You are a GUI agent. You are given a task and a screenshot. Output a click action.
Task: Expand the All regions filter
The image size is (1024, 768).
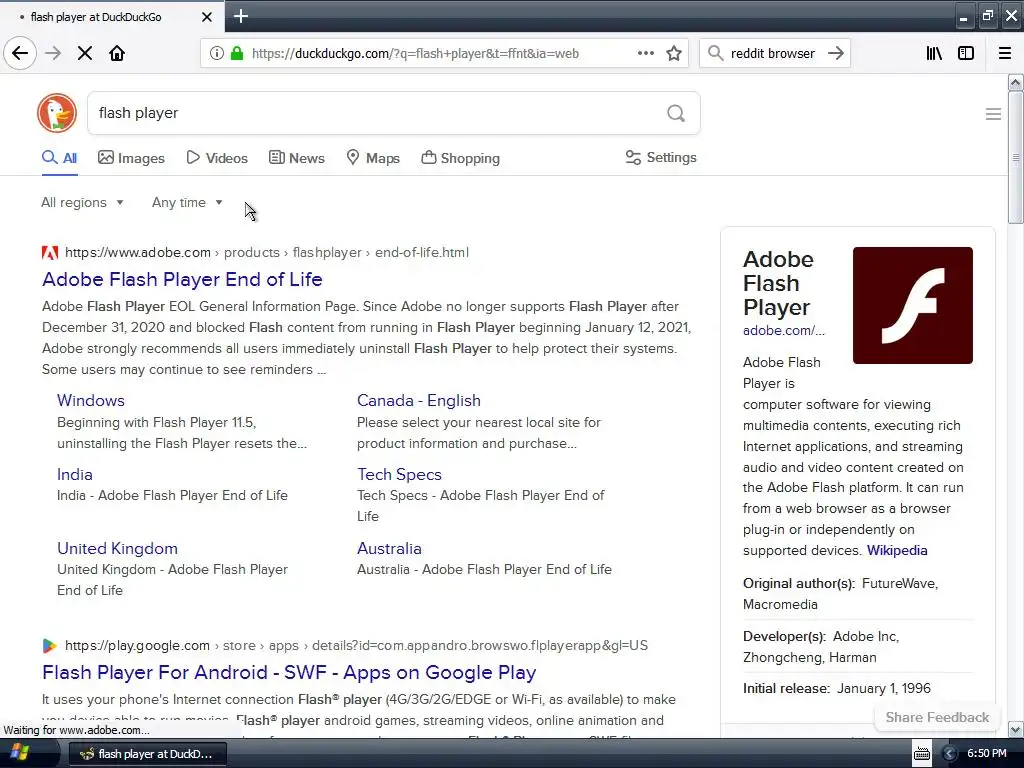pyautogui.click(x=82, y=202)
